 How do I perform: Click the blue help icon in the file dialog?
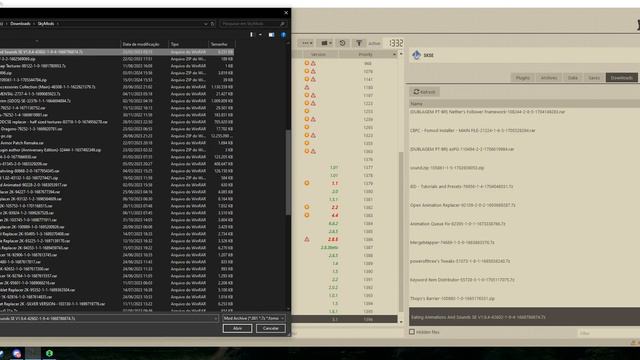click(x=284, y=35)
